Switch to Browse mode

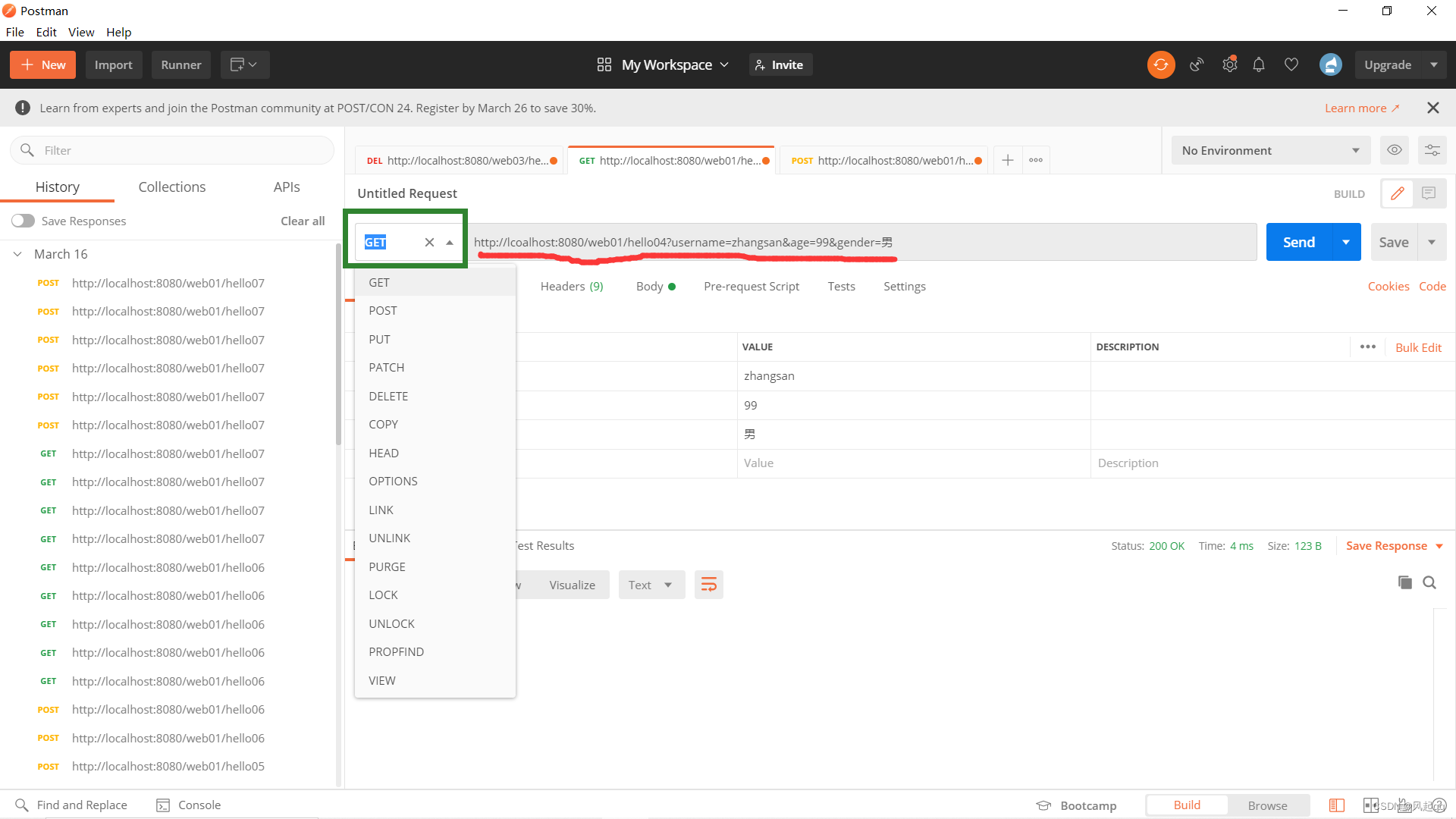(x=1267, y=805)
